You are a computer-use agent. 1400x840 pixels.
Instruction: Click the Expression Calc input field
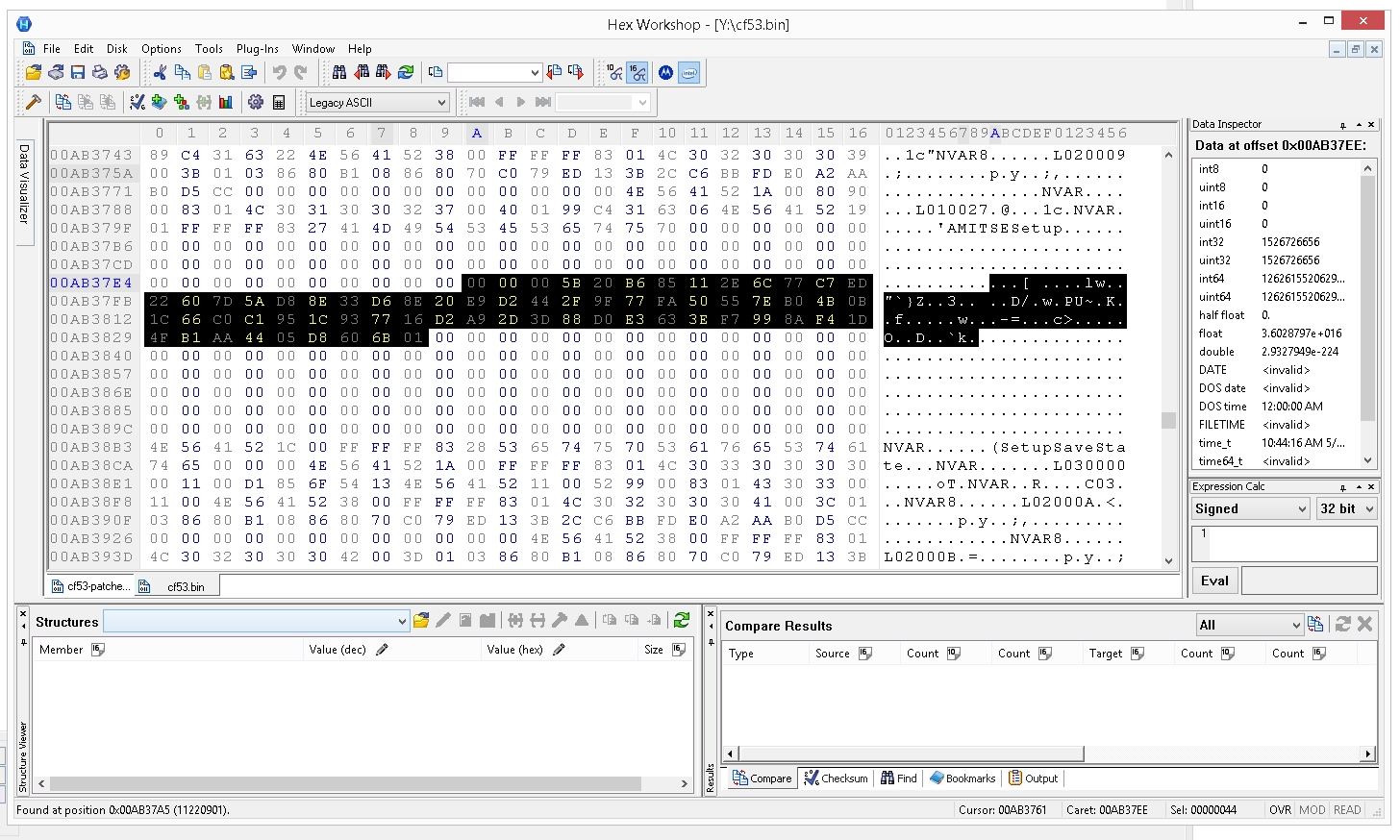1284,543
